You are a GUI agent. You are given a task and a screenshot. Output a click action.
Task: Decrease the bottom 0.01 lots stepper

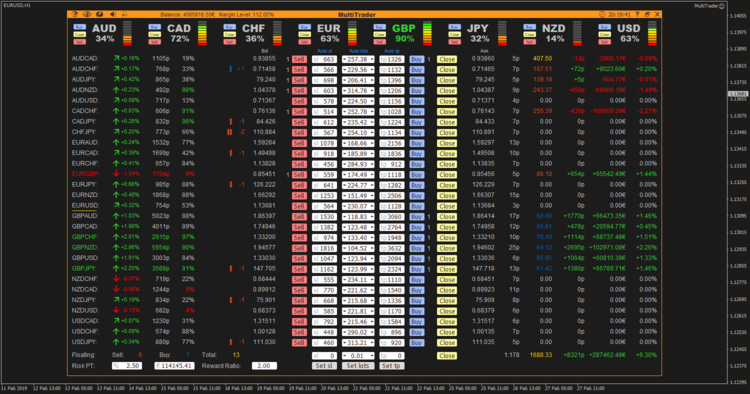[345, 356]
